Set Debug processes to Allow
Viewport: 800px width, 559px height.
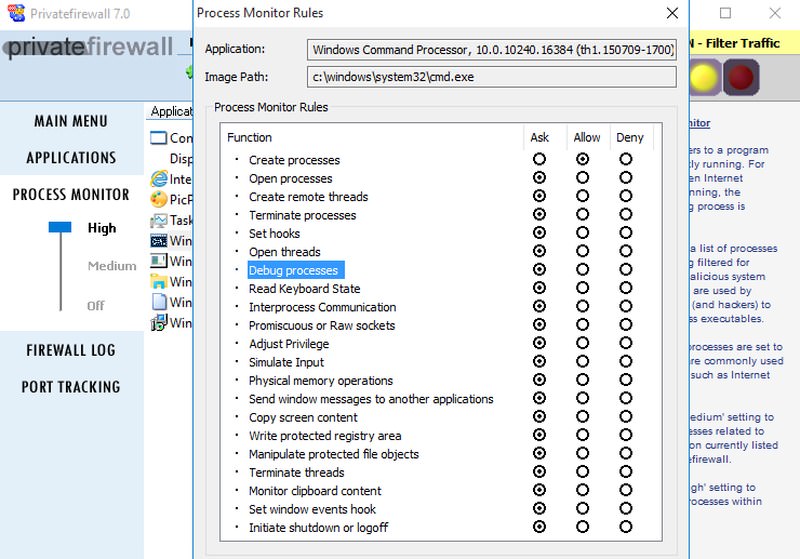[582, 269]
